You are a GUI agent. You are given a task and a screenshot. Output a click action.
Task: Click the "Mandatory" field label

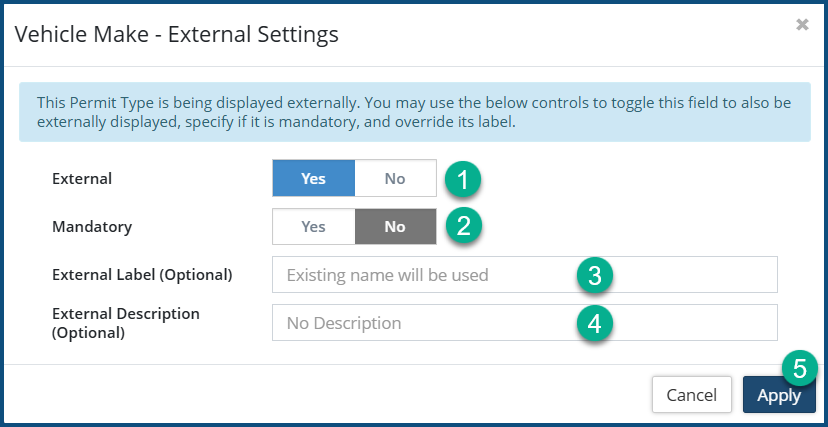92,227
